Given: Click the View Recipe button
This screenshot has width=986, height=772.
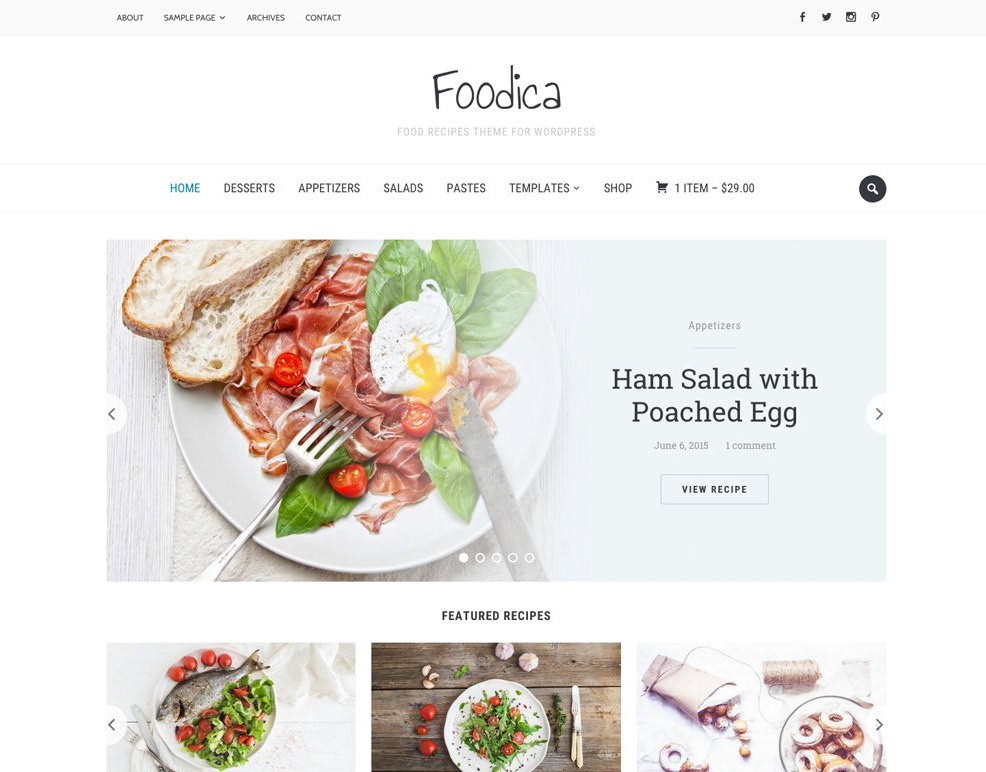Looking at the screenshot, I should pos(714,489).
